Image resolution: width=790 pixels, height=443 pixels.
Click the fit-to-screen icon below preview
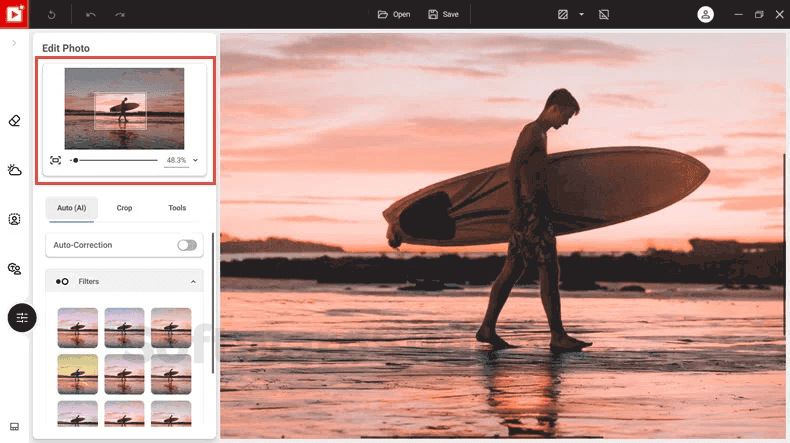point(55,160)
